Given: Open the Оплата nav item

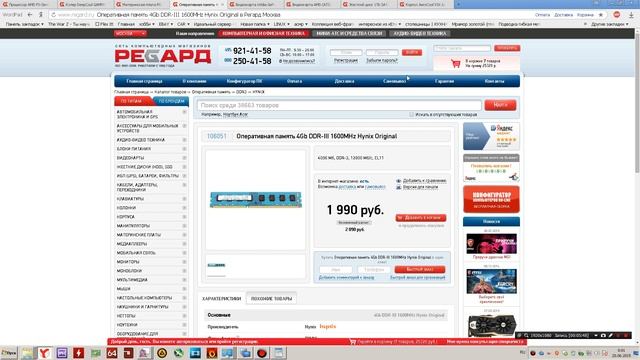Looking at the screenshot, I should tap(294, 81).
